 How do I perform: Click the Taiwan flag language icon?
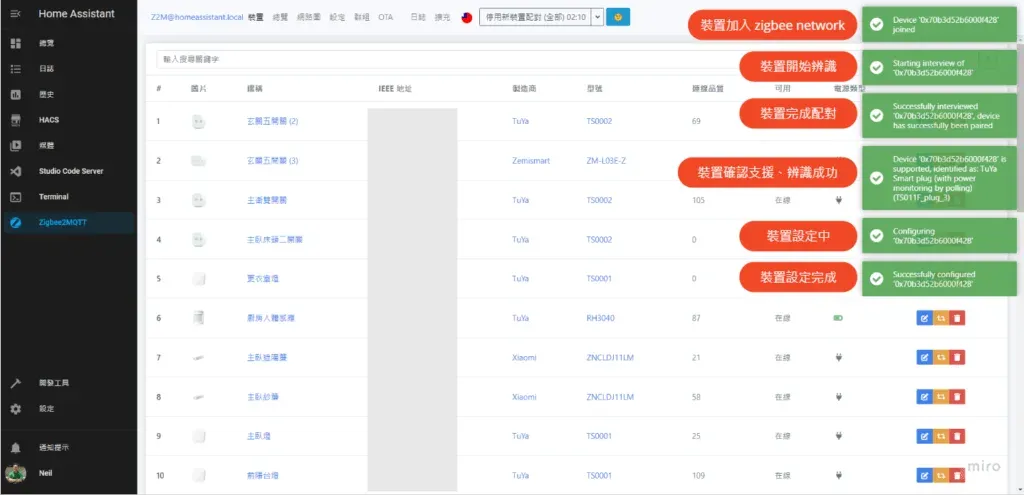click(x=466, y=18)
